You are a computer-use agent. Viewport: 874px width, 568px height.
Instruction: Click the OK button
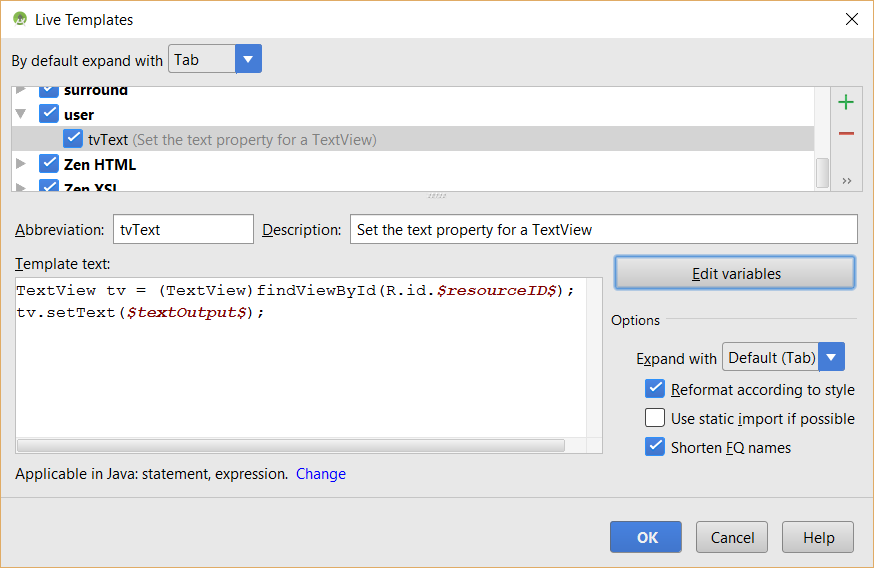pos(646,537)
